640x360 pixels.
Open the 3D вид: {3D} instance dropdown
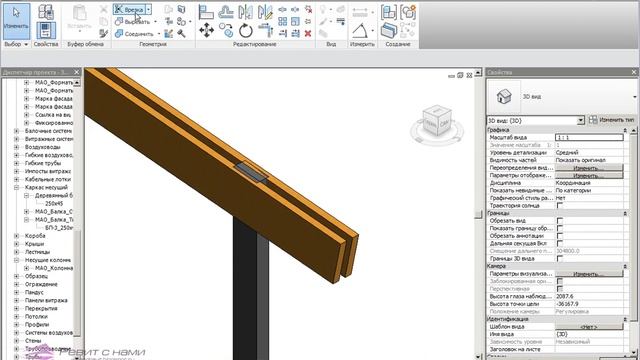(581, 120)
